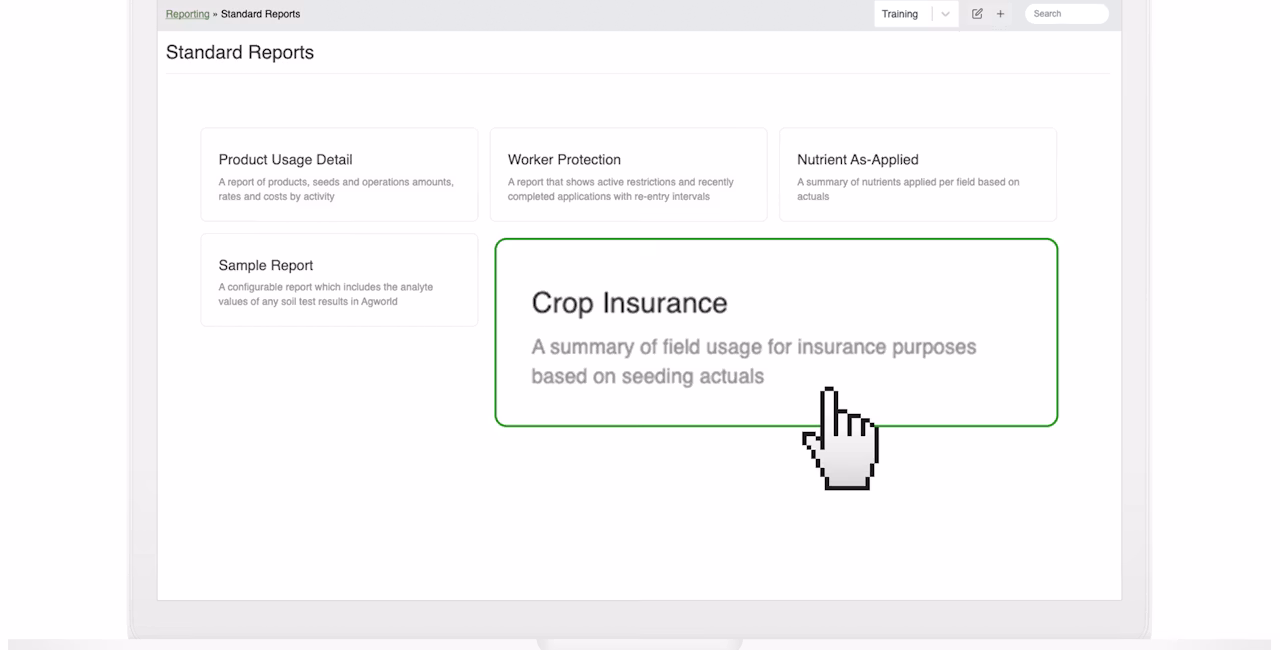Click the soil test results description text

coord(326,294)
